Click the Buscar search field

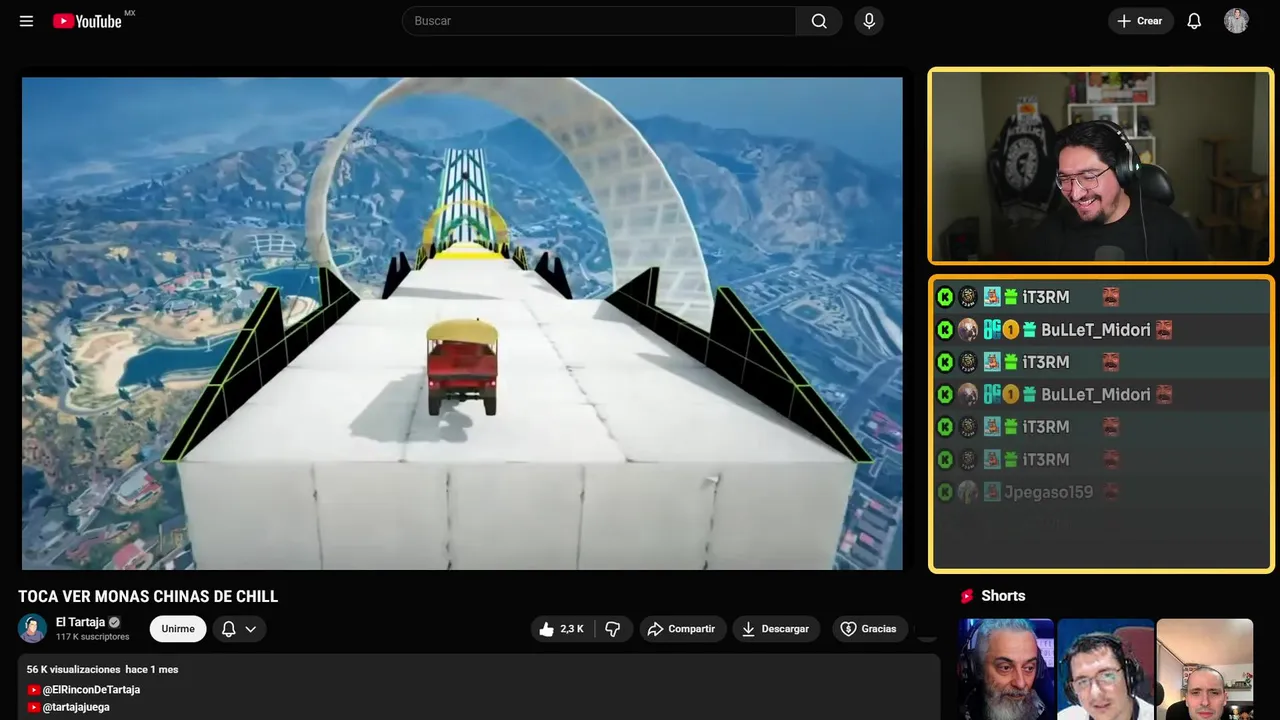click(599, 21)
